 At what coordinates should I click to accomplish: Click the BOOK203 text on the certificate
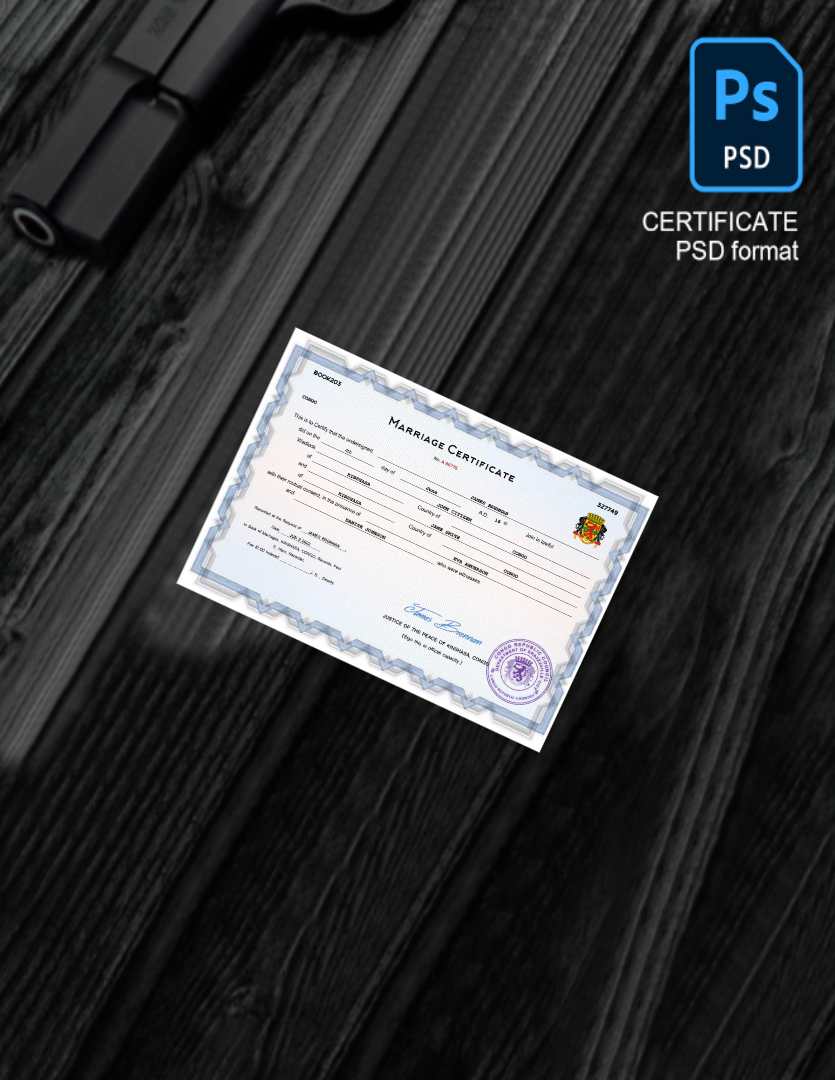pyautogui.click(x=326, y=375)
